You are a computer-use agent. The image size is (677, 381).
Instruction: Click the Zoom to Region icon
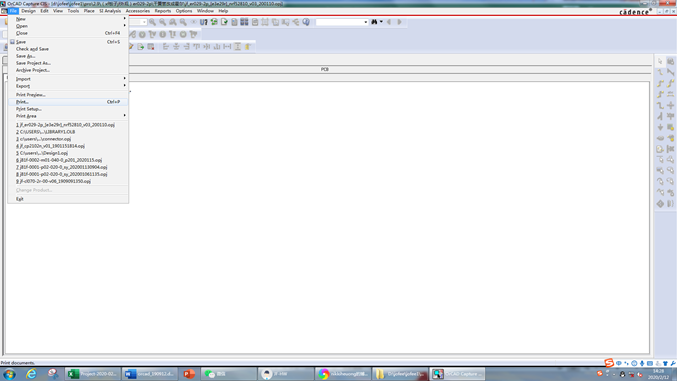173,22
